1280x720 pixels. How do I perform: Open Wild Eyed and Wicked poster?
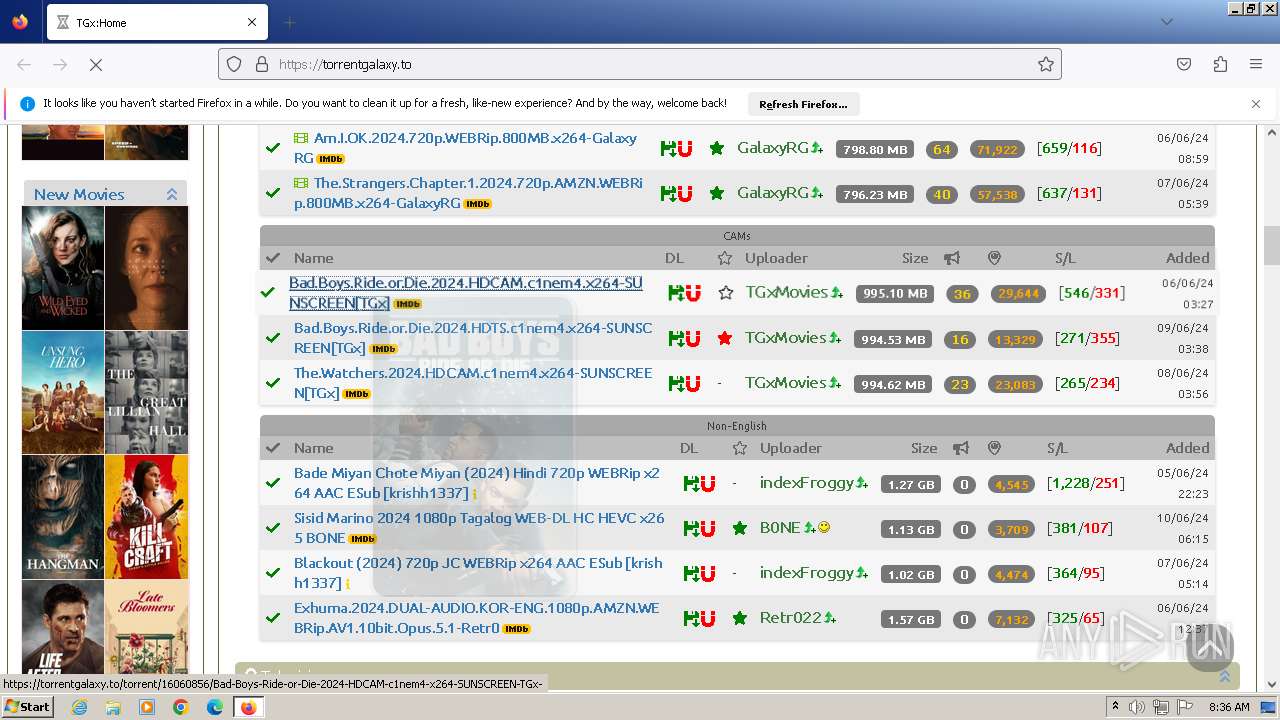[63, 268]
